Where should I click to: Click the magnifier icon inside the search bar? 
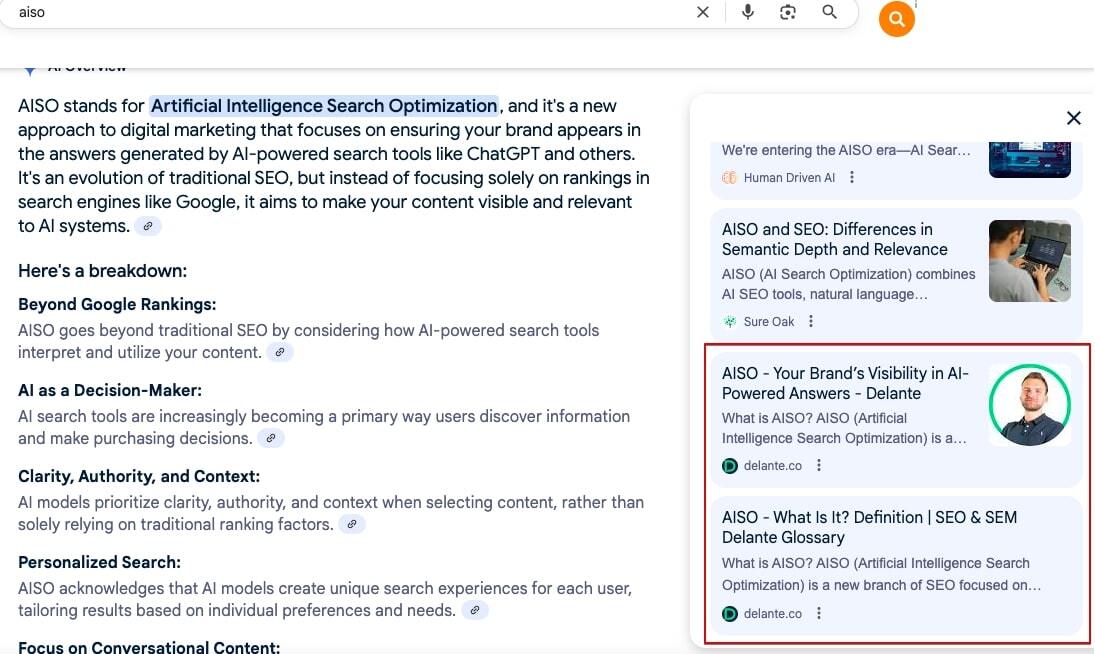click(829, 12)
